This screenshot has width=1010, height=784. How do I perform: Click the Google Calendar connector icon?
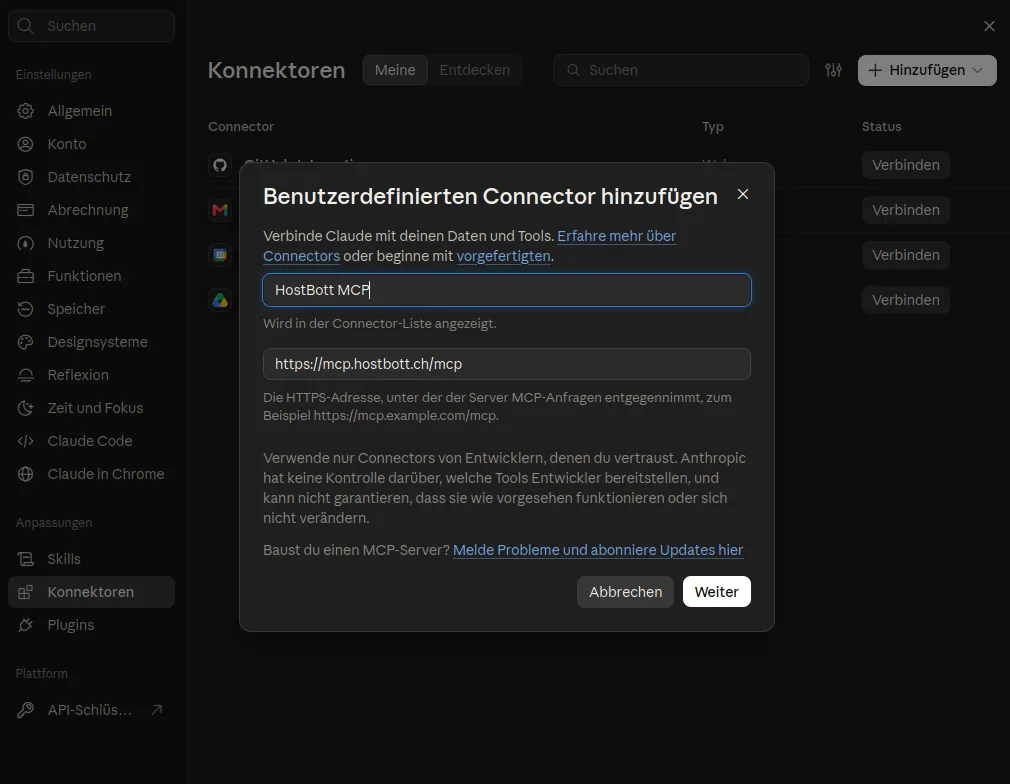[x=220, y=255]
